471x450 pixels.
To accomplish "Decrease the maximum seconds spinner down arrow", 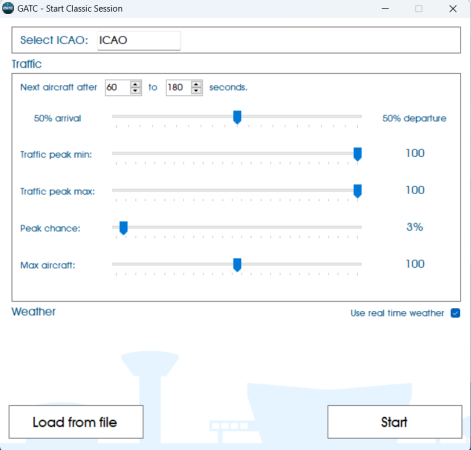I will [x=196, y=91].
